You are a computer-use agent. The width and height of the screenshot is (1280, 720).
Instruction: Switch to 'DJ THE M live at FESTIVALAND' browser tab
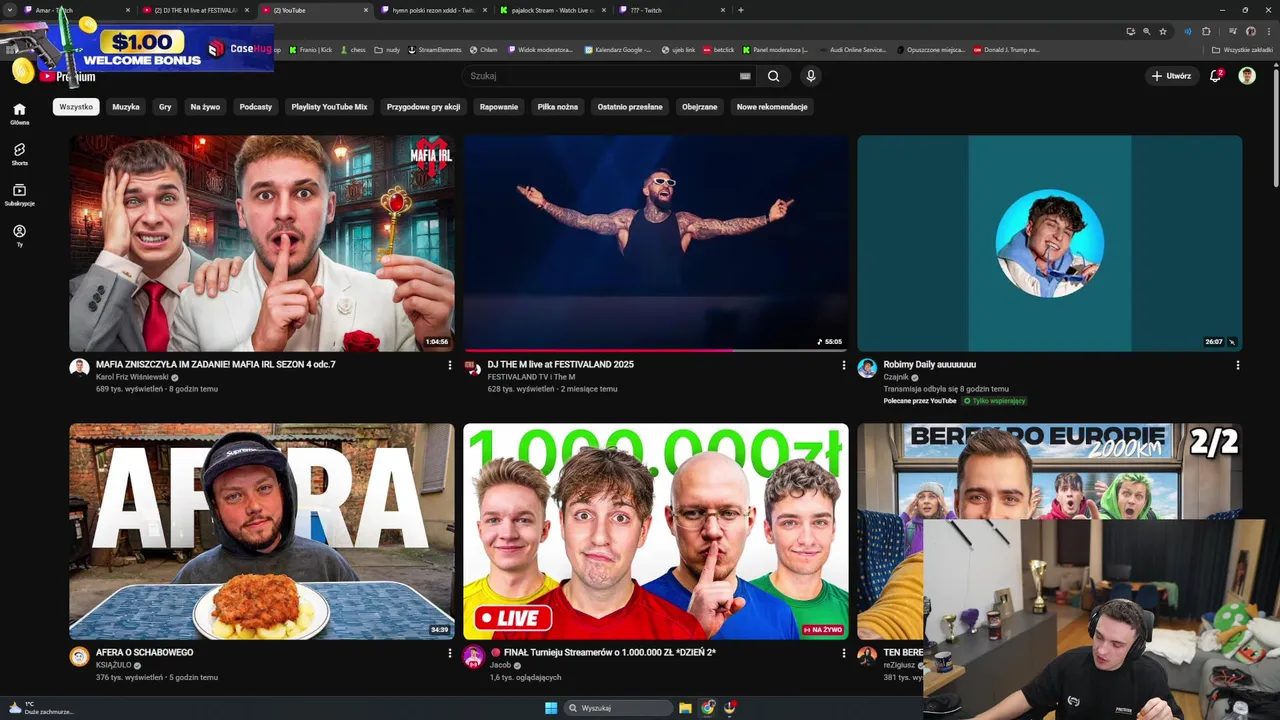(x=195, y=10)
